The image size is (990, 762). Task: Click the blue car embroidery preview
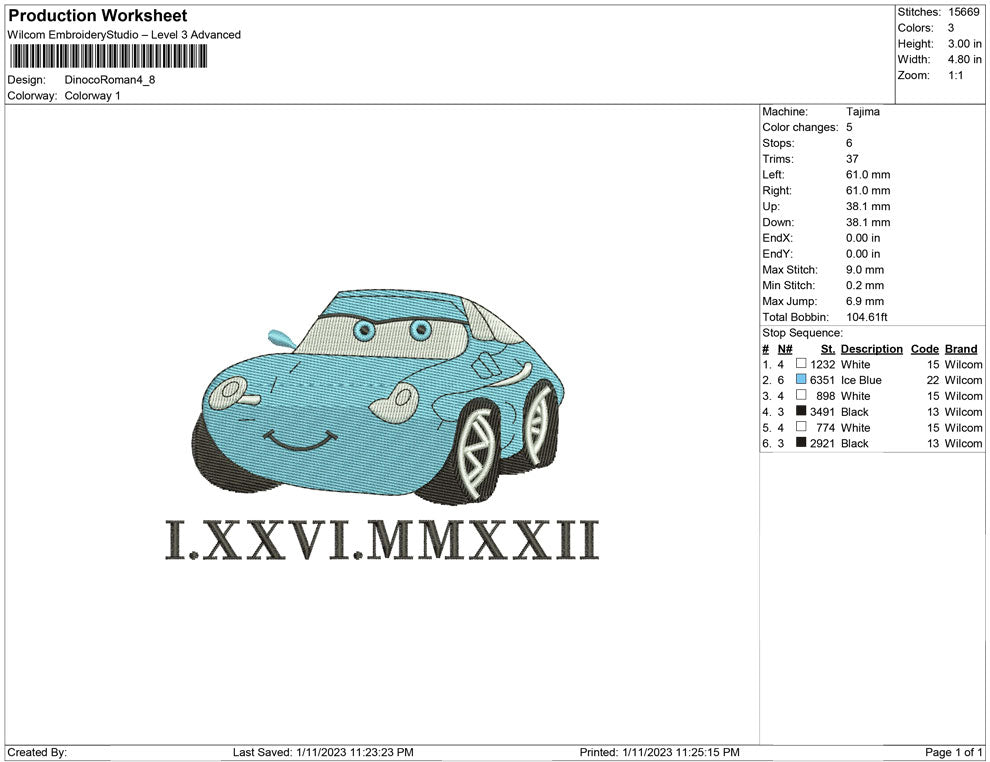coord(377,396)
